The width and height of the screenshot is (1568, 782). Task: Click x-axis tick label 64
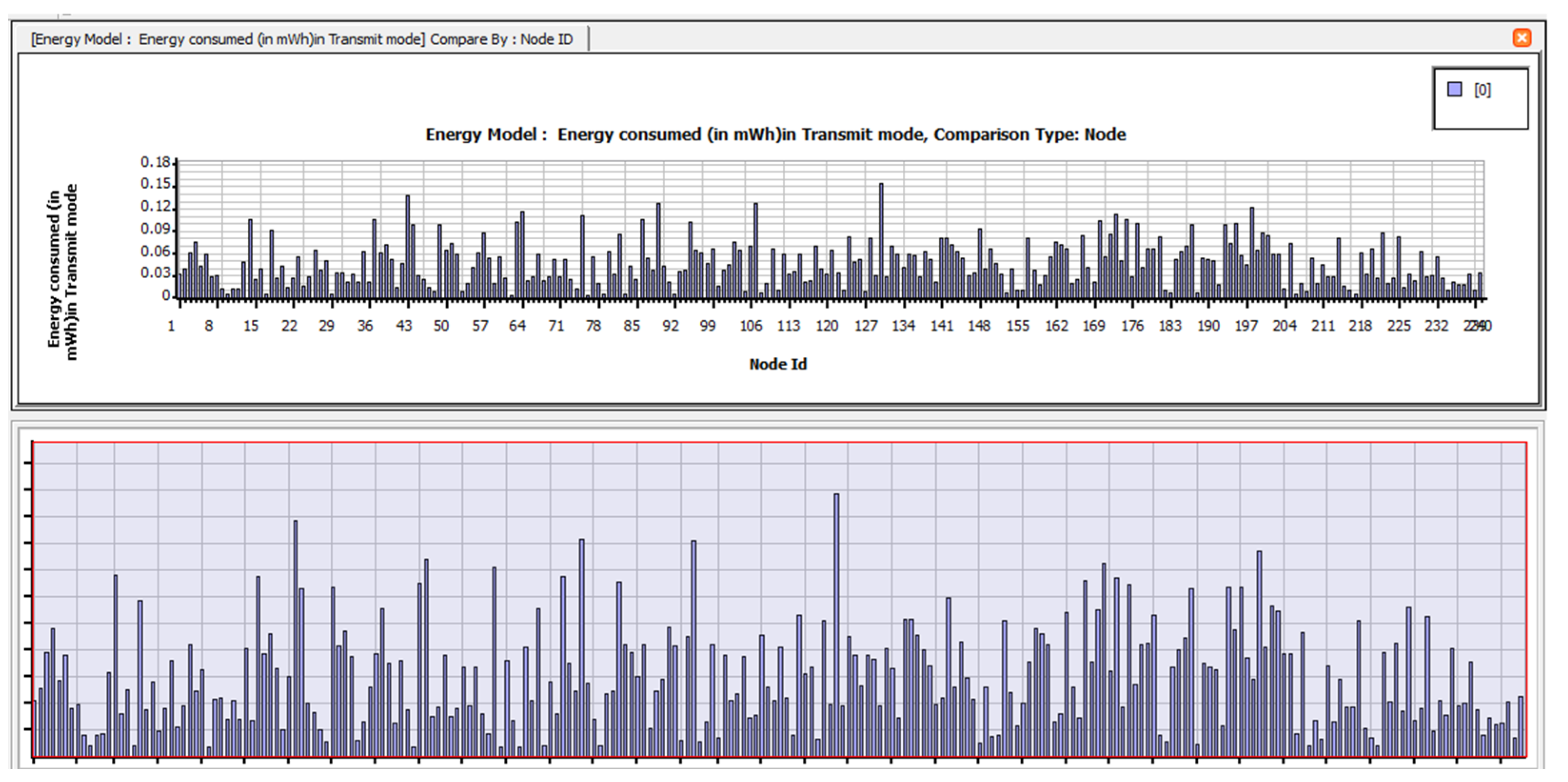click(517, 326)
